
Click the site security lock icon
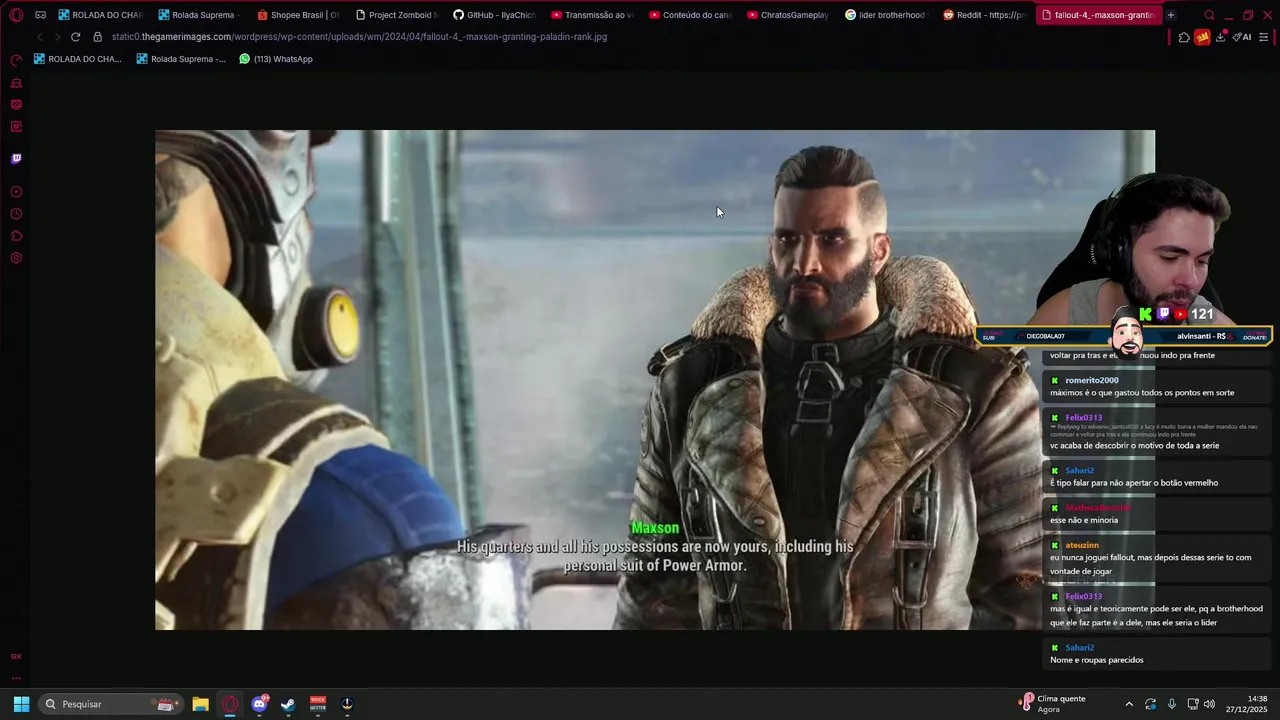coord(97,37)
